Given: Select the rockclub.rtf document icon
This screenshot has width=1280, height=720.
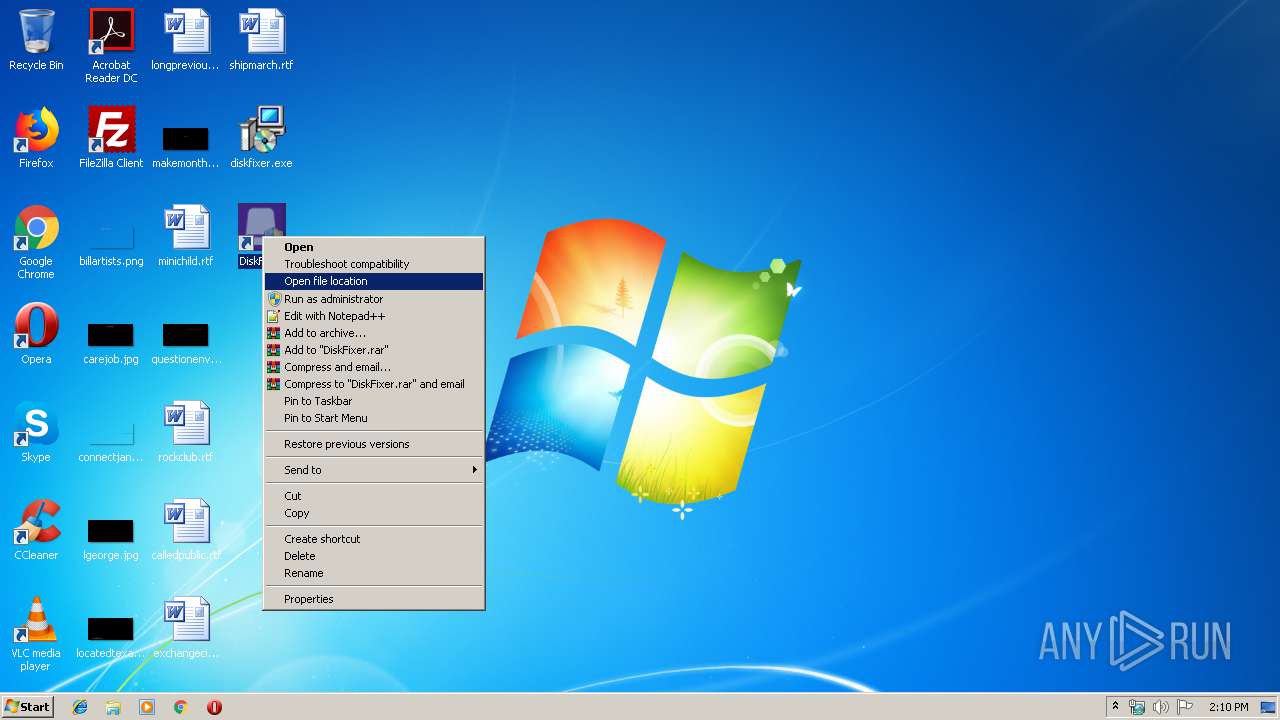Looking at the screenshot, I should 186,432.
